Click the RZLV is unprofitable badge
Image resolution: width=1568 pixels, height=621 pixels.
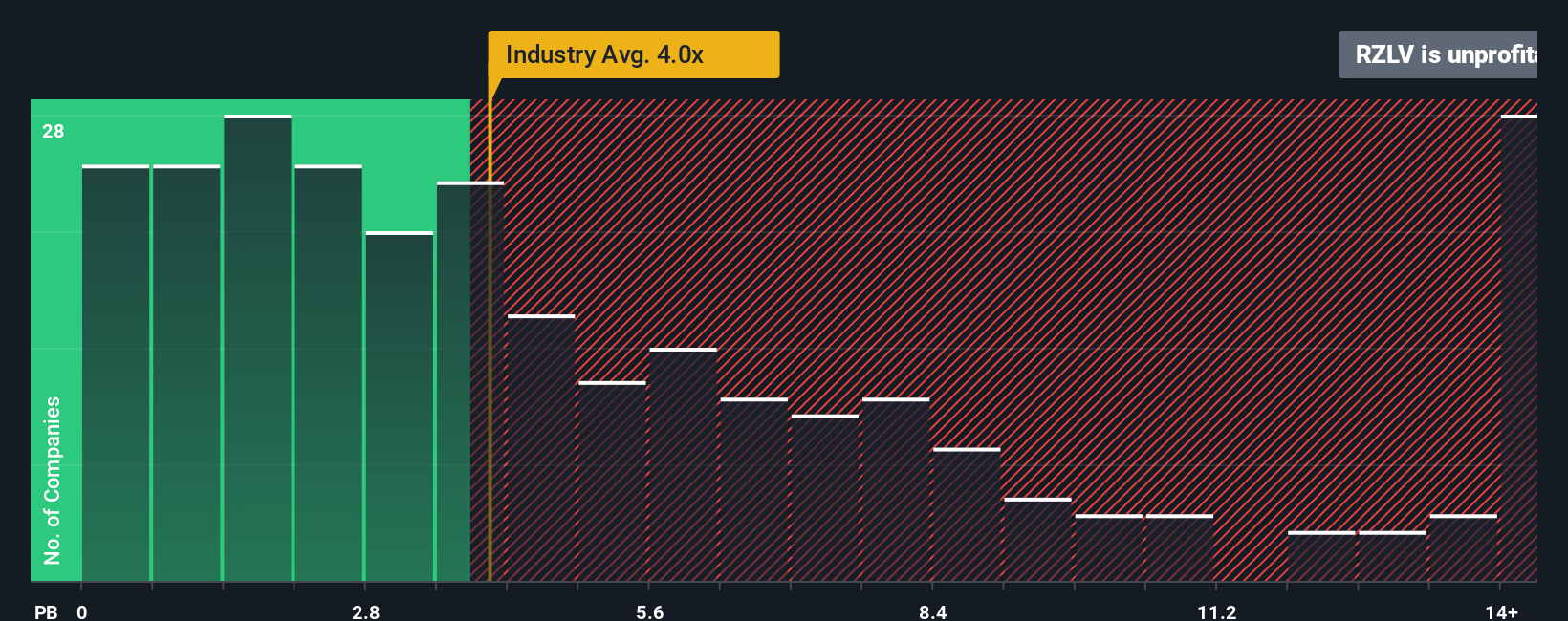point(1444,54)
